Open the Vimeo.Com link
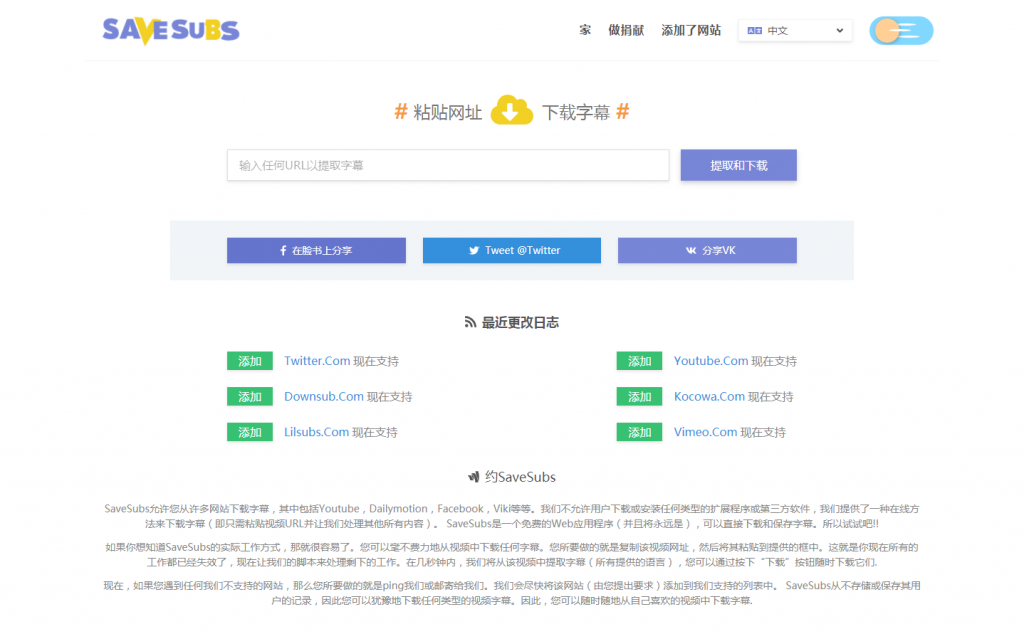1024x634 pixels. pyautogui.click(x=705, y=432)
